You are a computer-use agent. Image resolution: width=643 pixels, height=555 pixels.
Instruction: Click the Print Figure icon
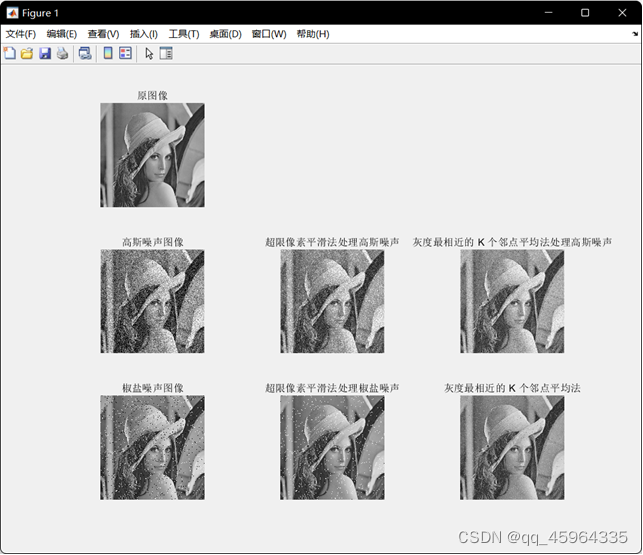(62, 53)
